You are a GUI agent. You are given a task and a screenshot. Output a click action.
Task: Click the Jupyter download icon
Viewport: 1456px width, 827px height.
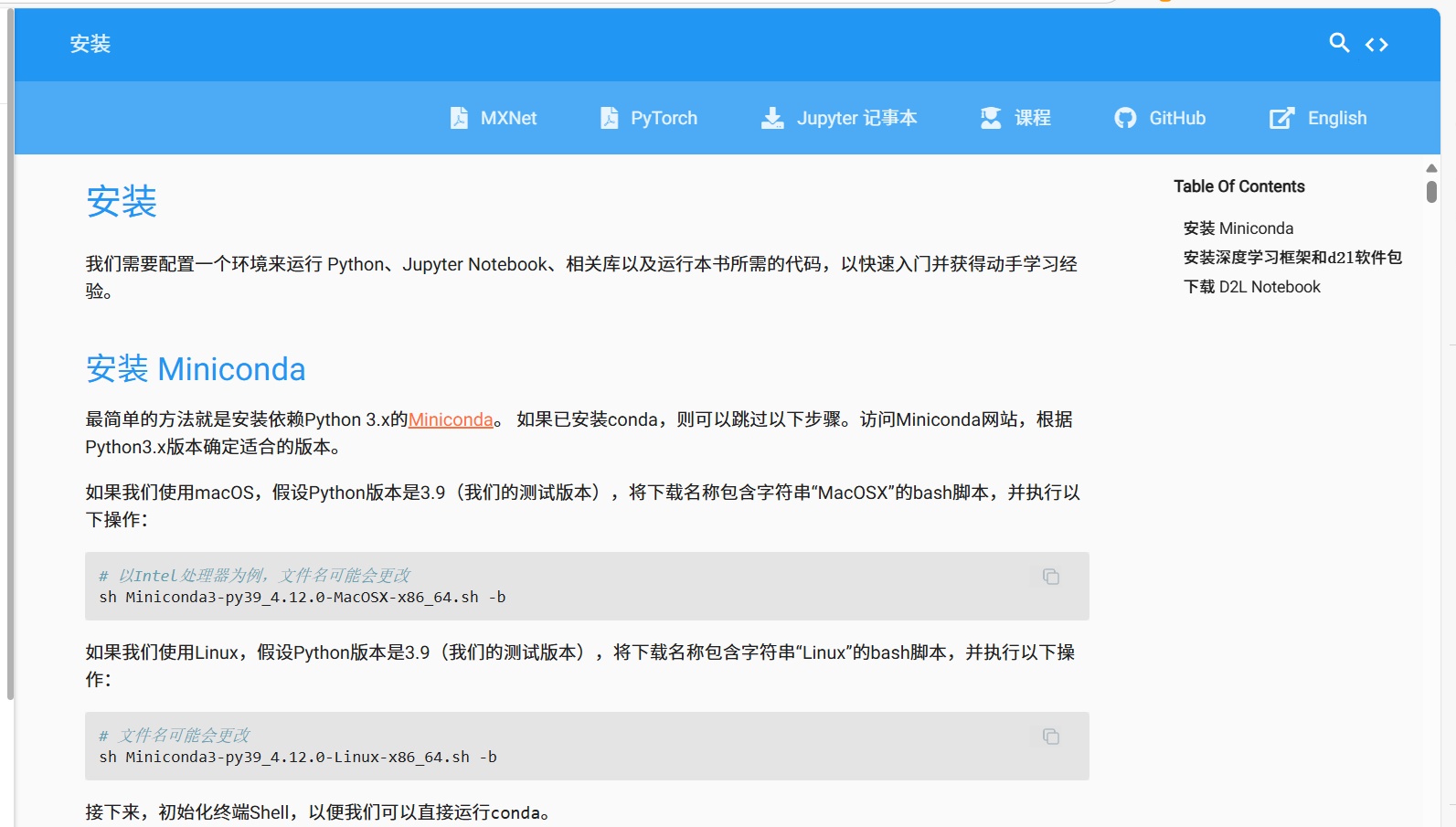772,118
